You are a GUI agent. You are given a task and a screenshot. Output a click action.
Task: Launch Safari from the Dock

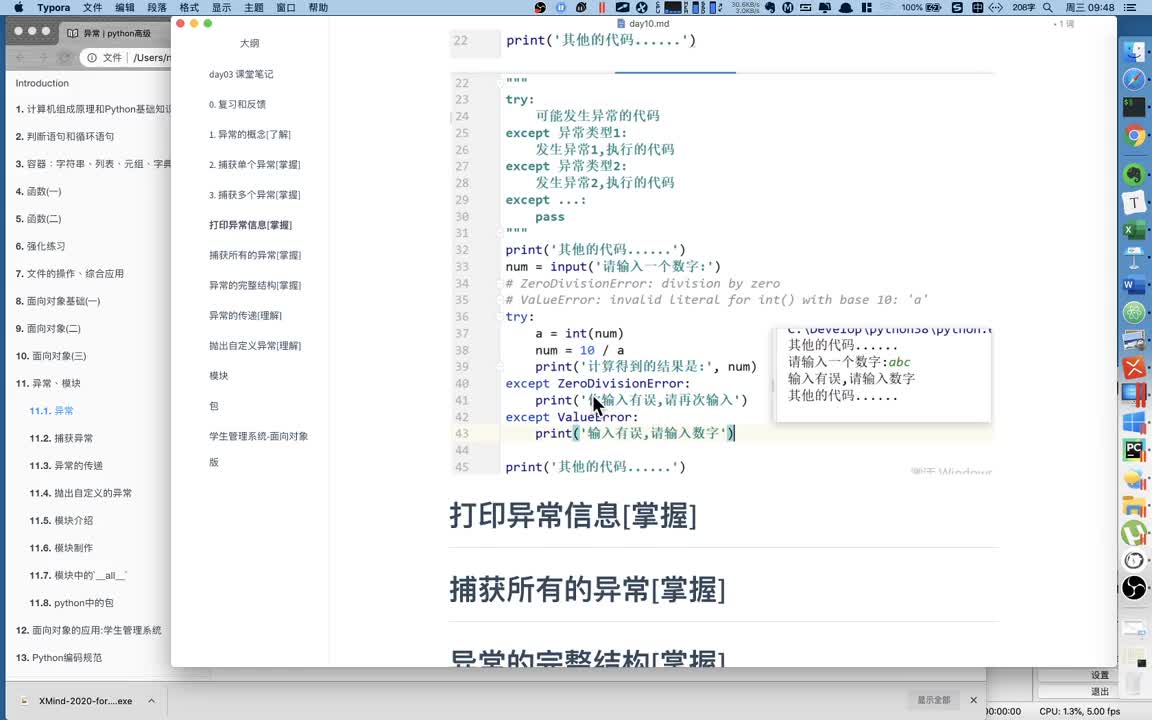1134,79
